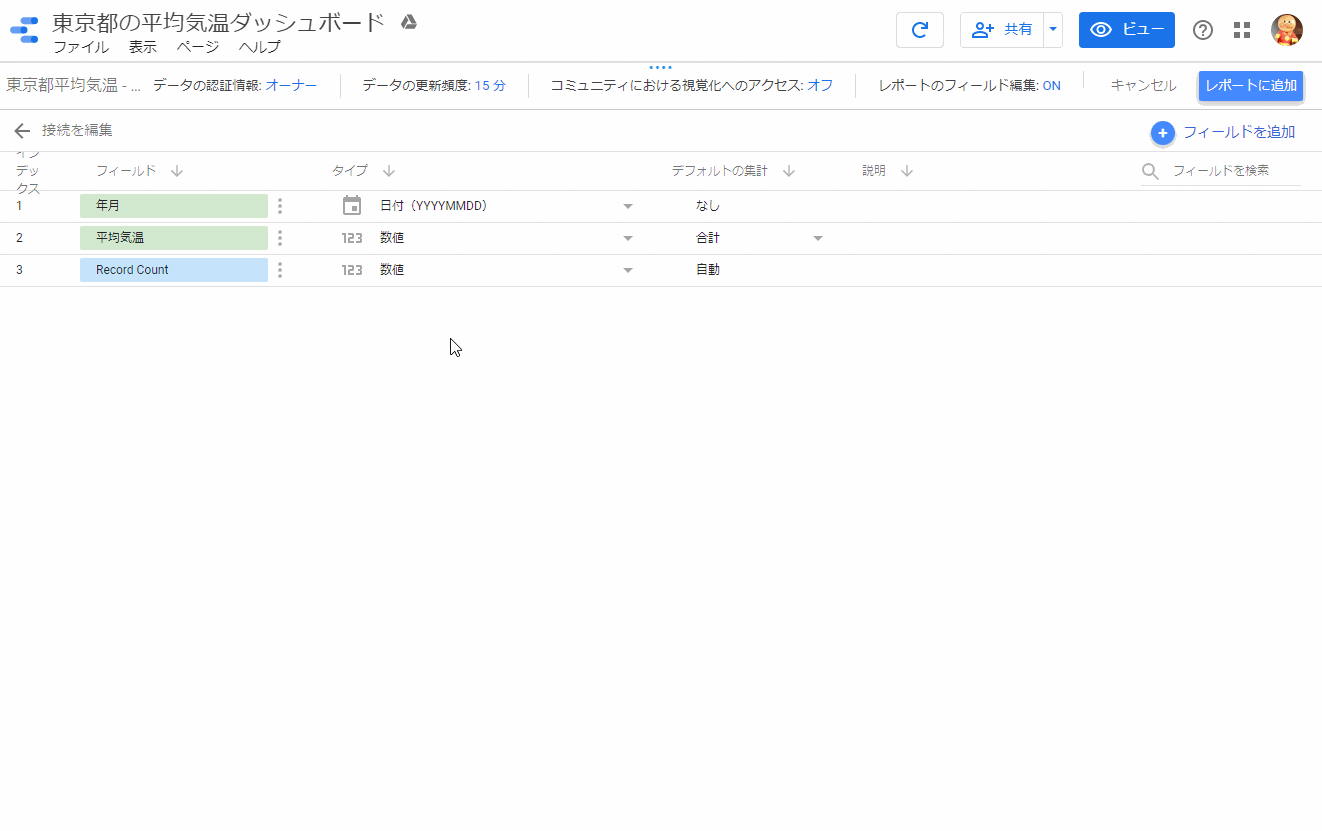Screen dimensions: 1322x831
Task: Open the Google apps grid icon
Action: coord(1242,30)
